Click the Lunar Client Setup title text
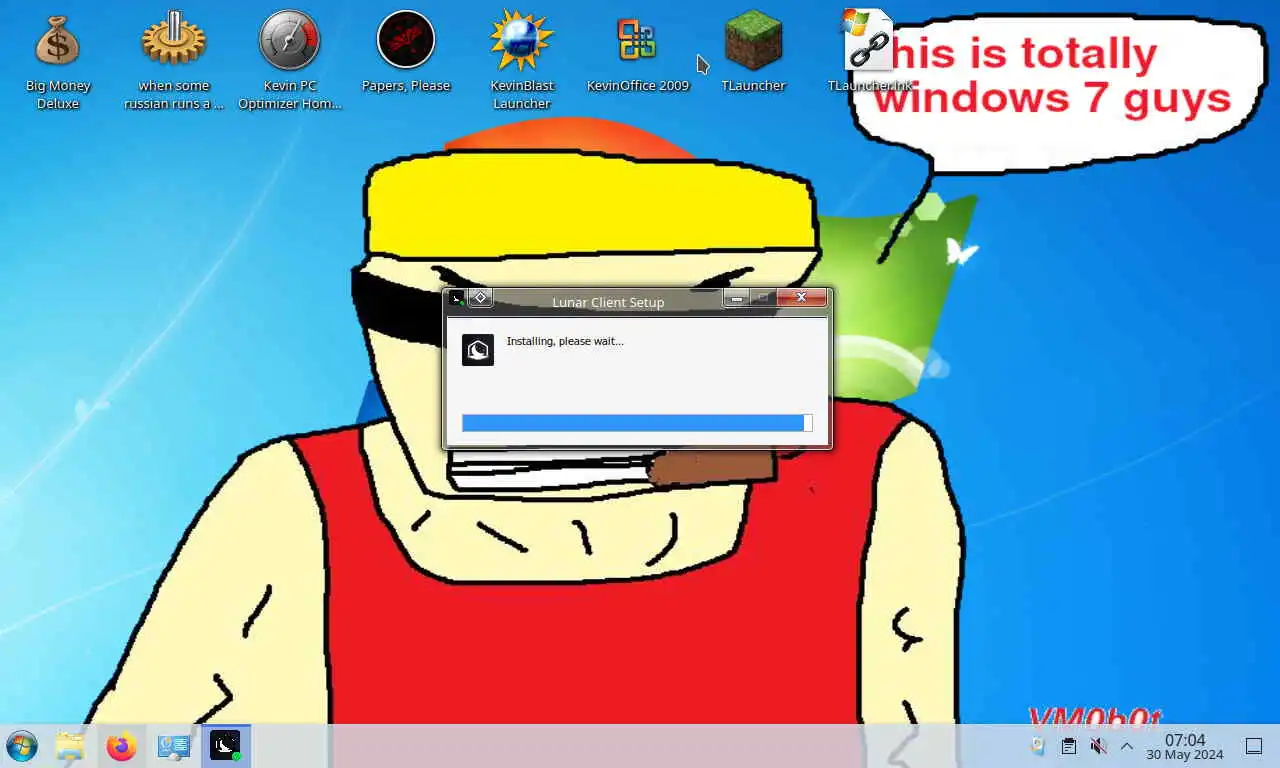 coord(608,302)
